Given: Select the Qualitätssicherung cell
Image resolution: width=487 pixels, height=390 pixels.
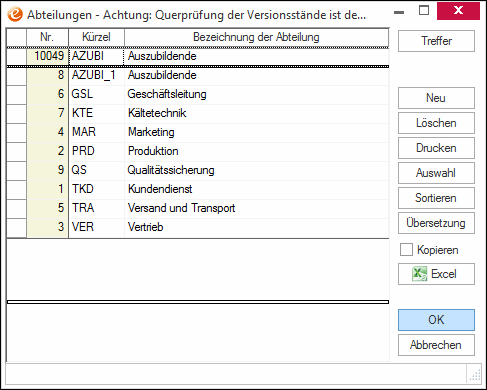Looking at the screenshot, I should [256, 170].
